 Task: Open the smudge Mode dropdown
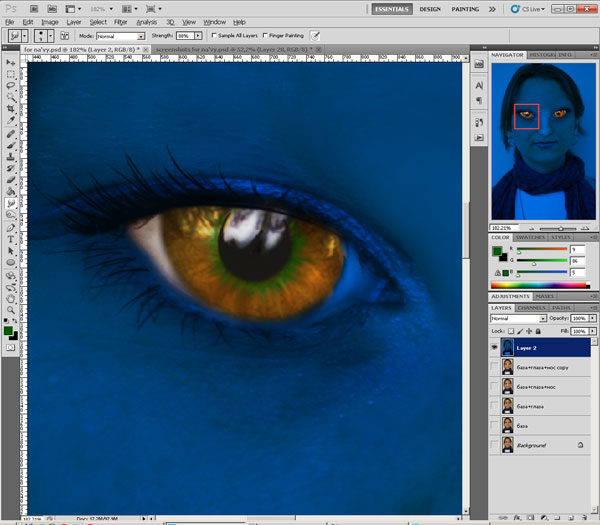pyautogui.click(x=120, y=35)
